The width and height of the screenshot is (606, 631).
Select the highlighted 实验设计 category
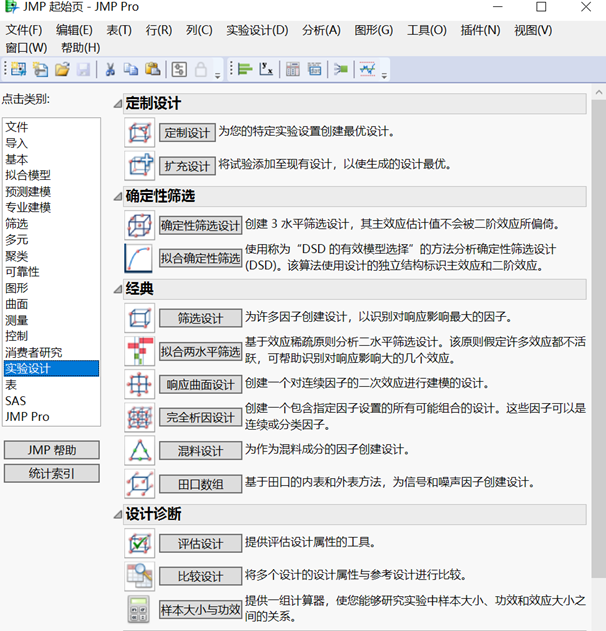point(52,369)
